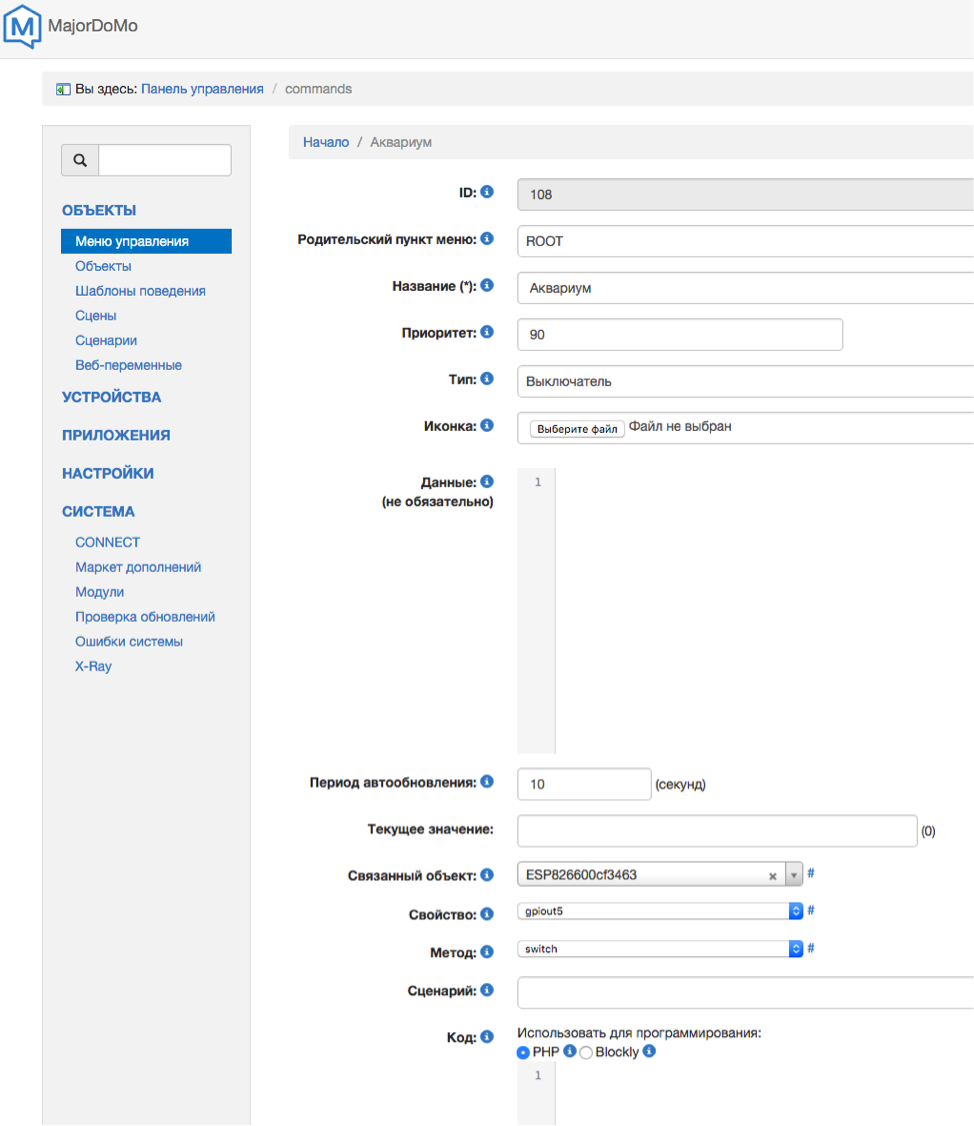This screenshot has width=974, height=1126.
Task: Click the breadcrumb icon before Вы здесь
Action: [x=63, y=89]
